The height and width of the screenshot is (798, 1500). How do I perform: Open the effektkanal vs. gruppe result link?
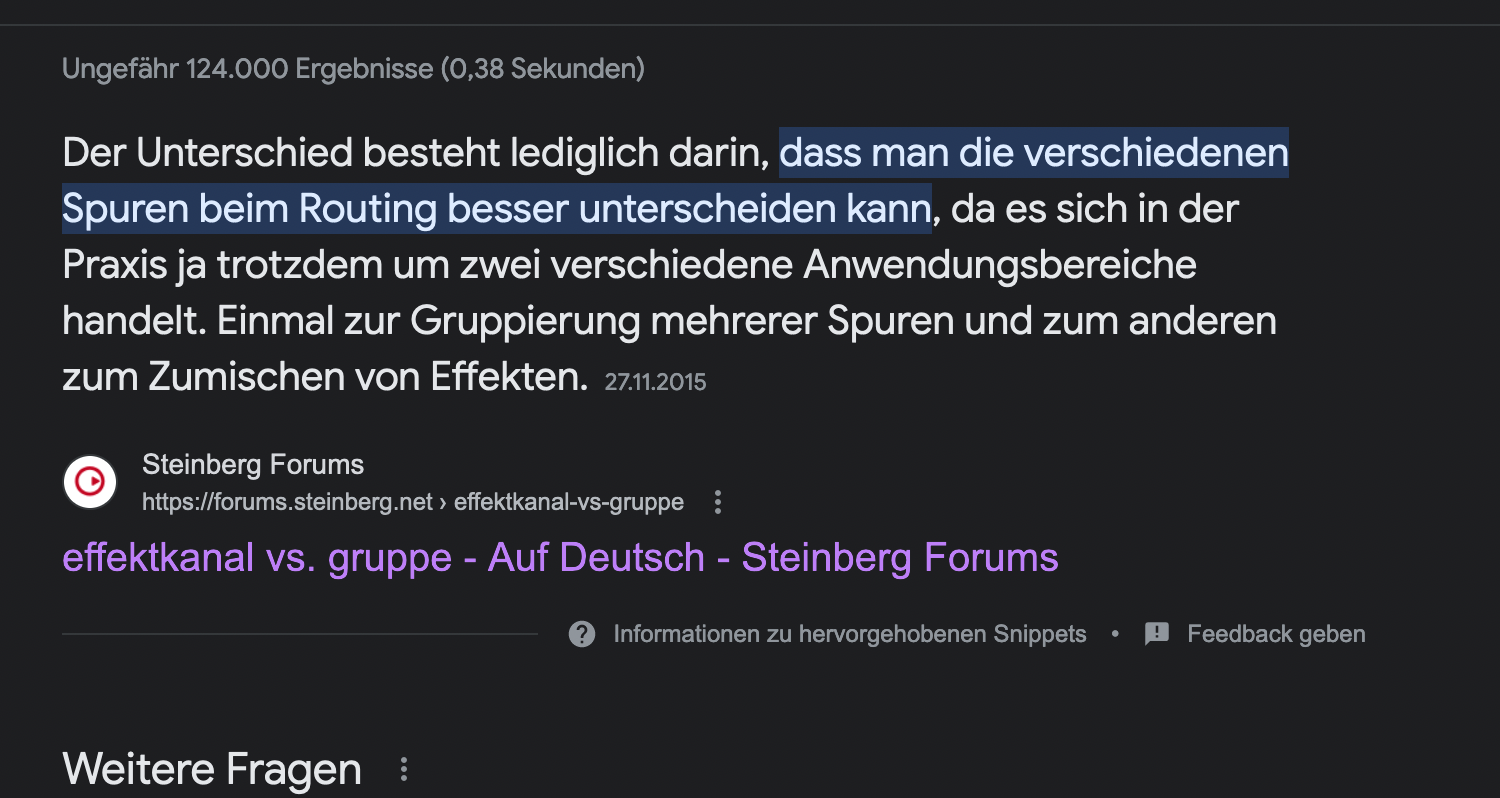[x=560, y=557]
